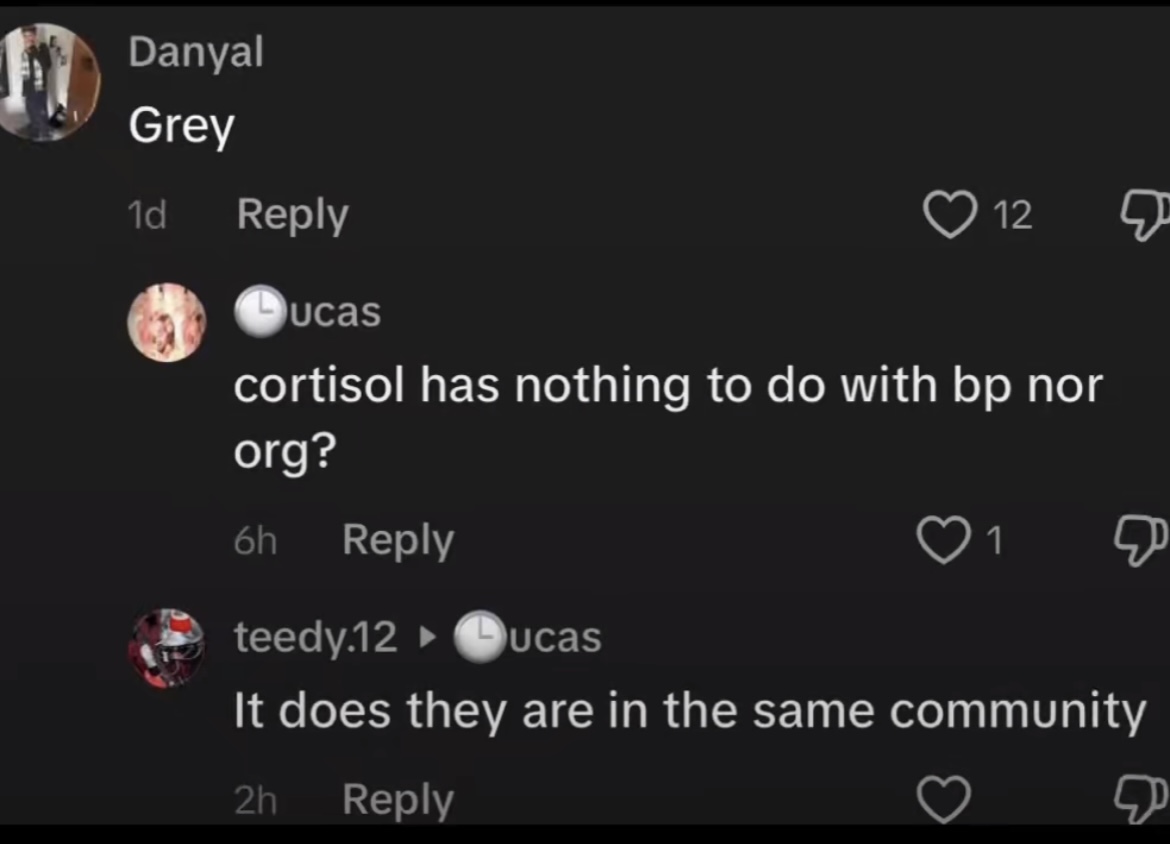1170x844 pixels.
Task: Open Danyal username link
Action: (196, 53)
